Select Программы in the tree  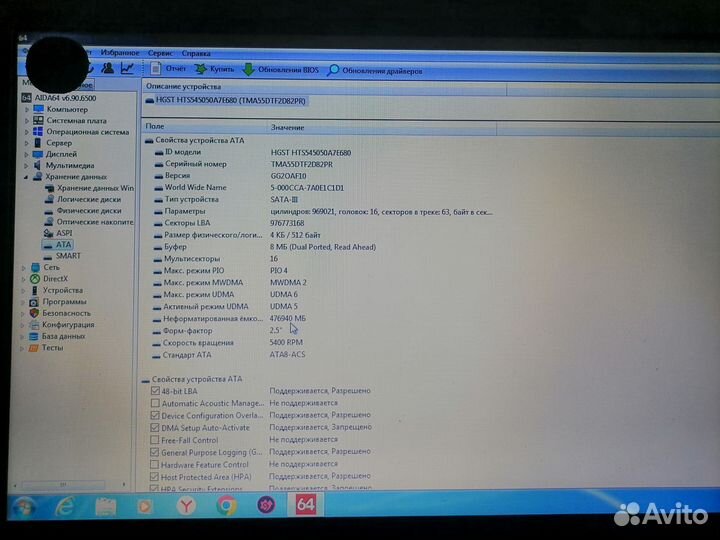point(57,302)
